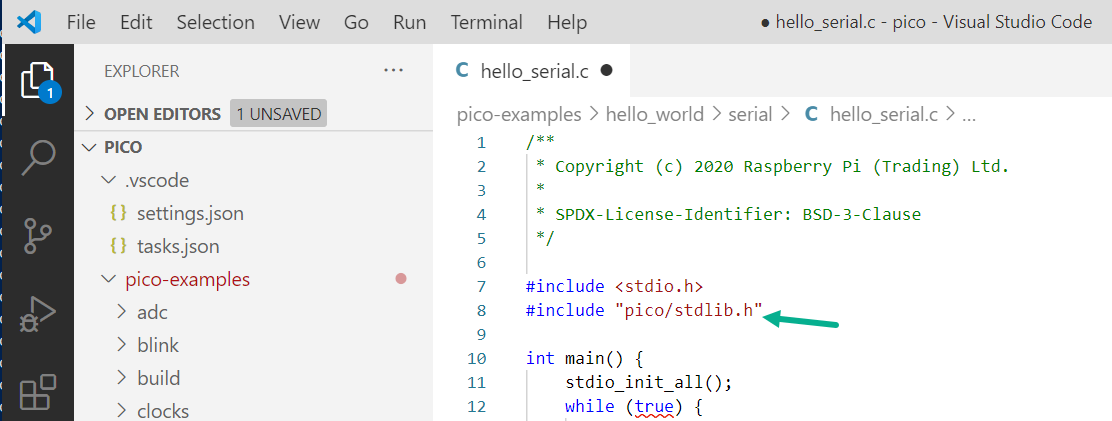Click the underlined true keyword
Screen dimensions: 1112x421
[x=652, y=407]
